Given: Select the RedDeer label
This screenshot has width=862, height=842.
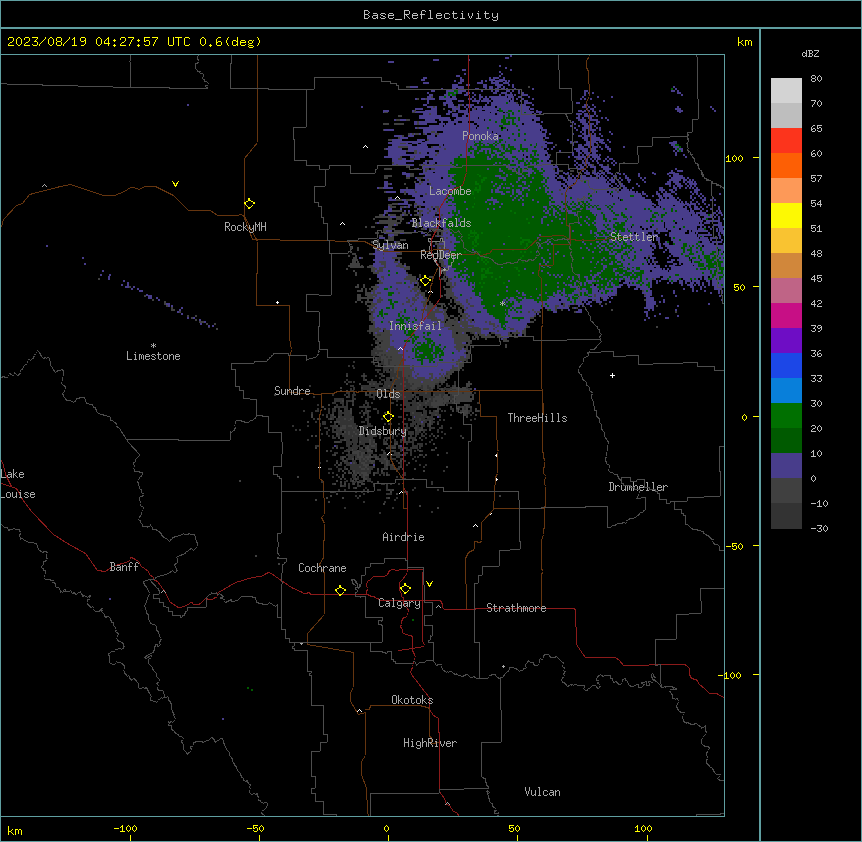Looking at the screenshot, I should pos(441,255).
